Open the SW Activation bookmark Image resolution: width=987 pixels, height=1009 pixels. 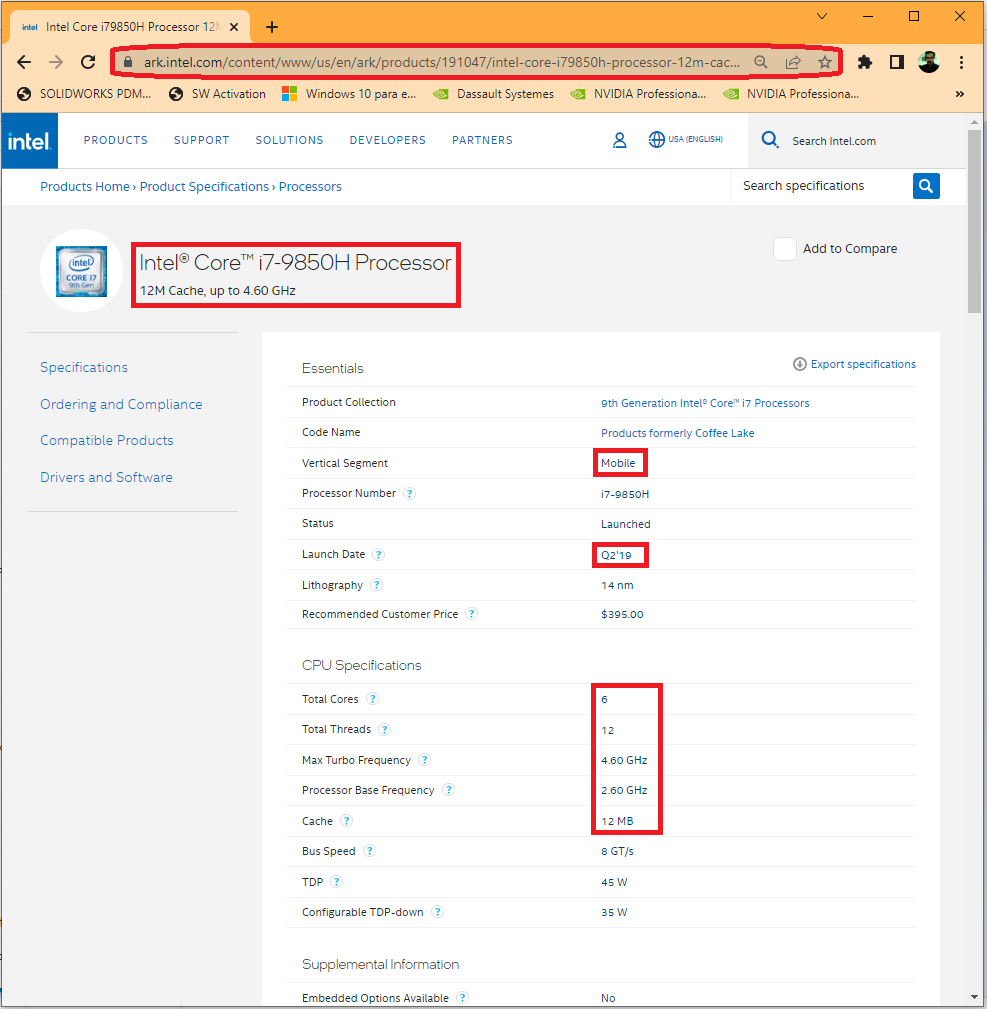coord(217,94)
